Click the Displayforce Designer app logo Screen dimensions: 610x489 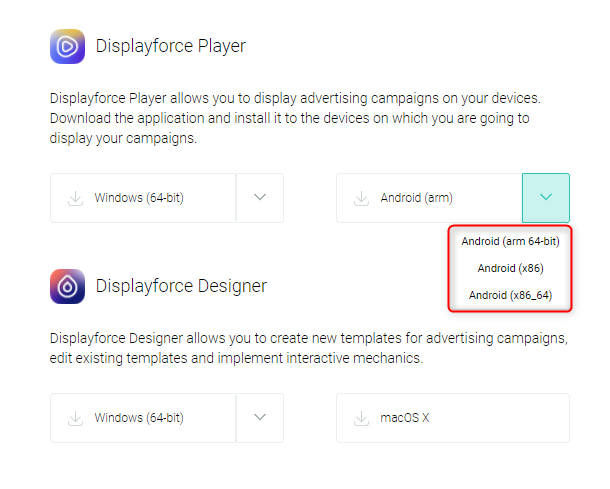point(67,286)
